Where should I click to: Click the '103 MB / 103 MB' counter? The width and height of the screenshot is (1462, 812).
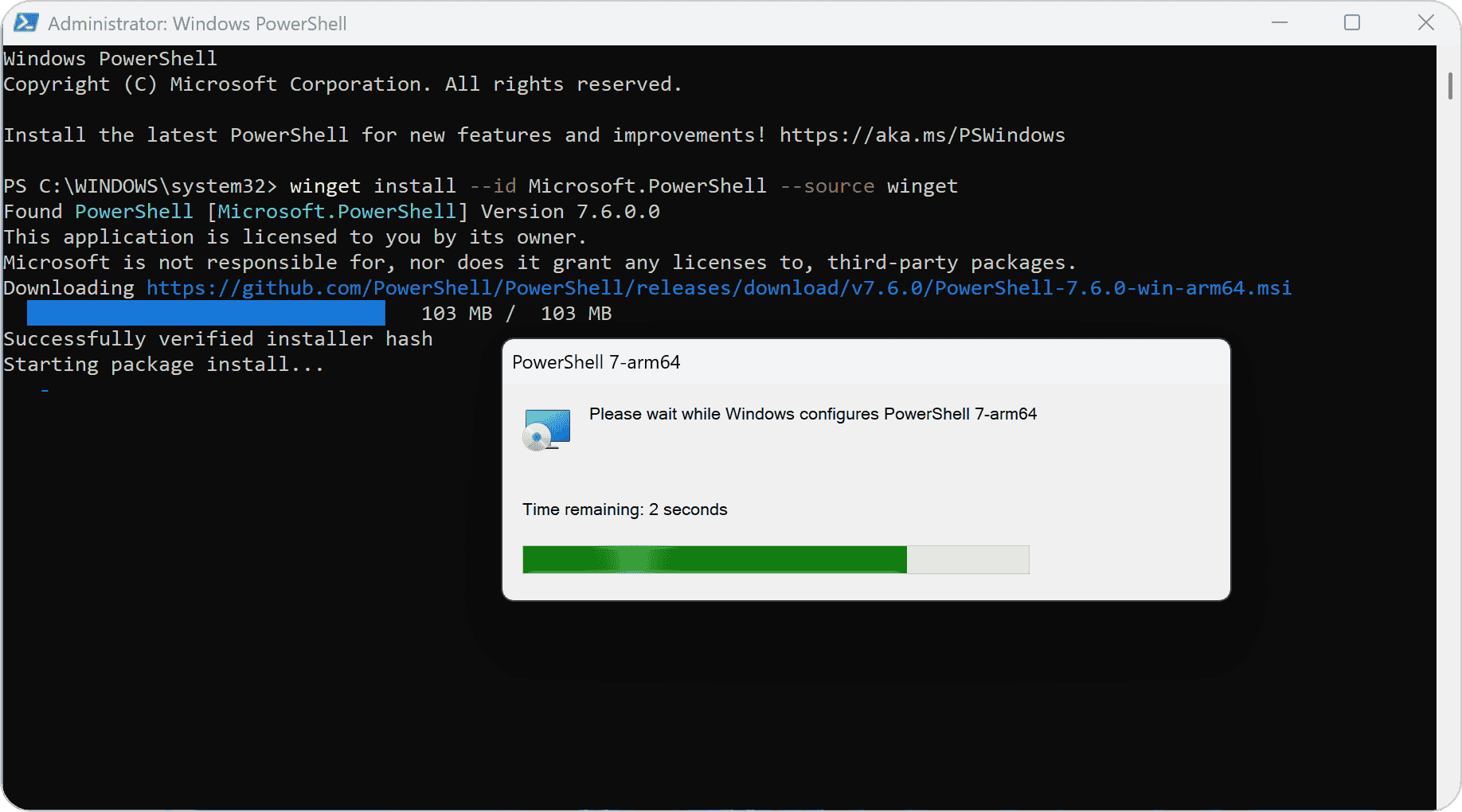tap(515, 313)
